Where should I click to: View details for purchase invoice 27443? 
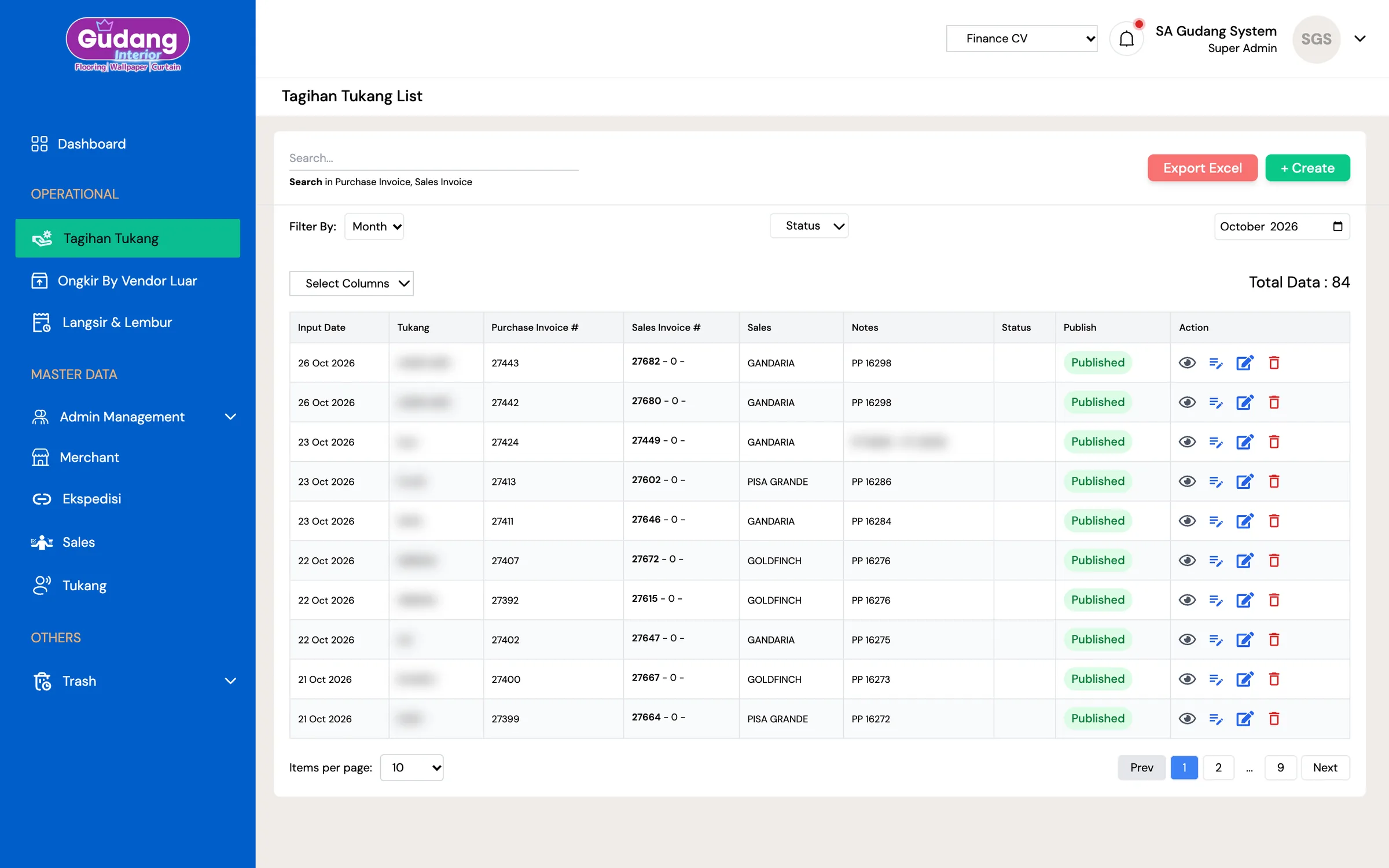[x=1187, y=363]
